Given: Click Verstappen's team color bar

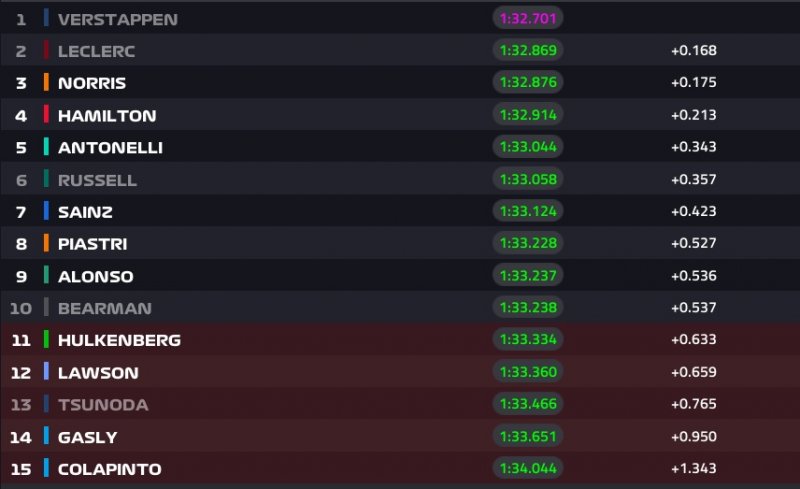Looking at the screenshot, I should 46,19.
